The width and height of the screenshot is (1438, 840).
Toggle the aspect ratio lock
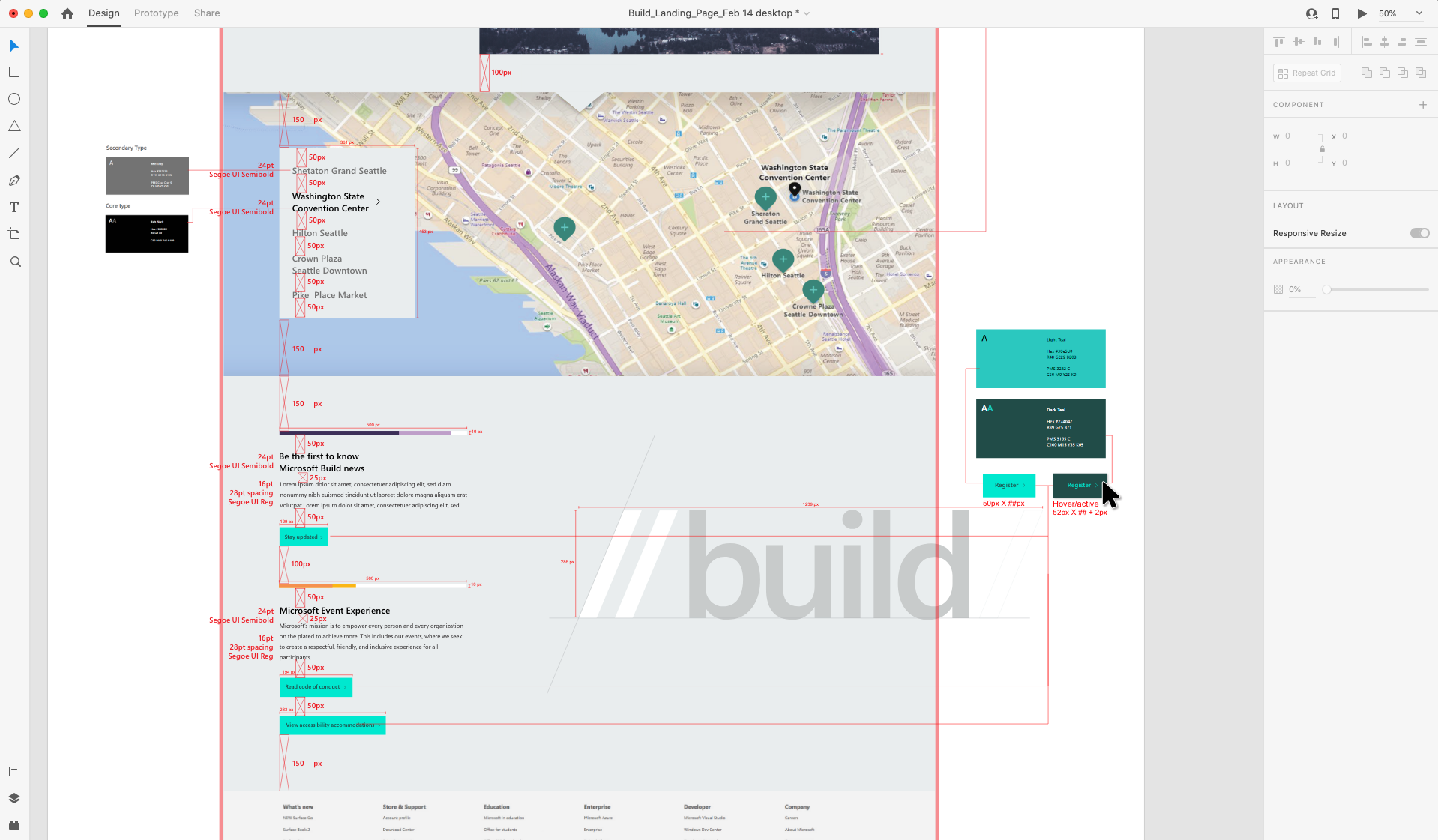tap(1322, 149)
